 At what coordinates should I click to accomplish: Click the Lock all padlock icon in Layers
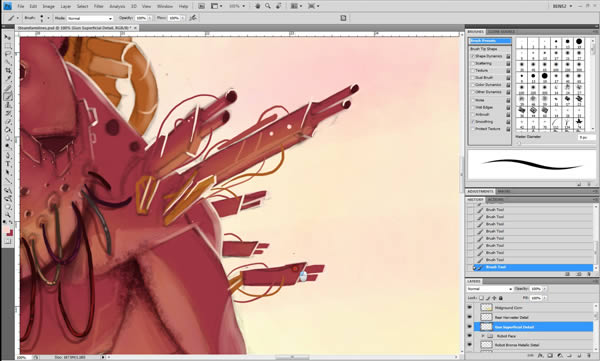click(x=501, y=298)
